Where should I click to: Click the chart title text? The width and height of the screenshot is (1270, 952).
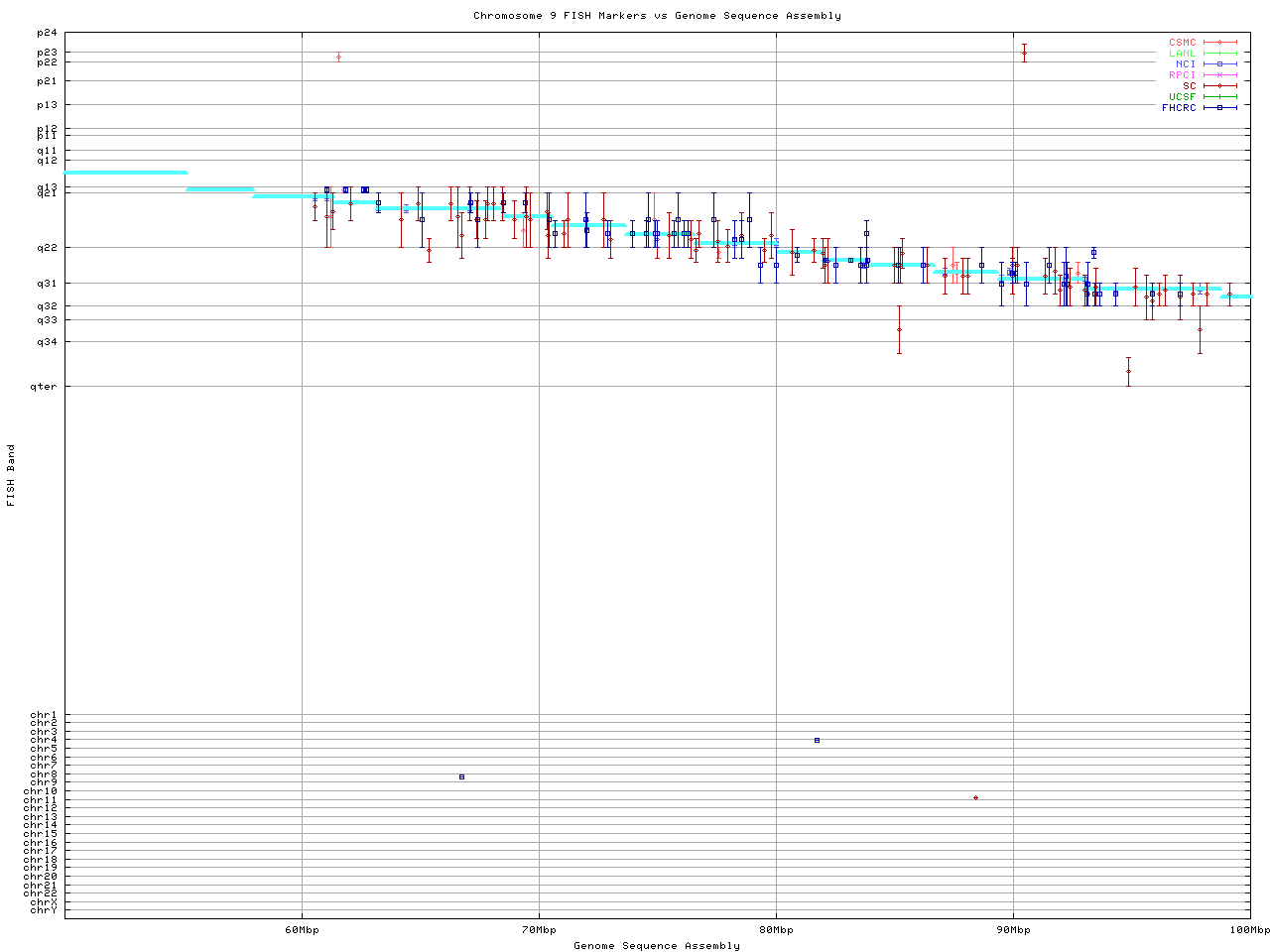(x=657, y=16)
